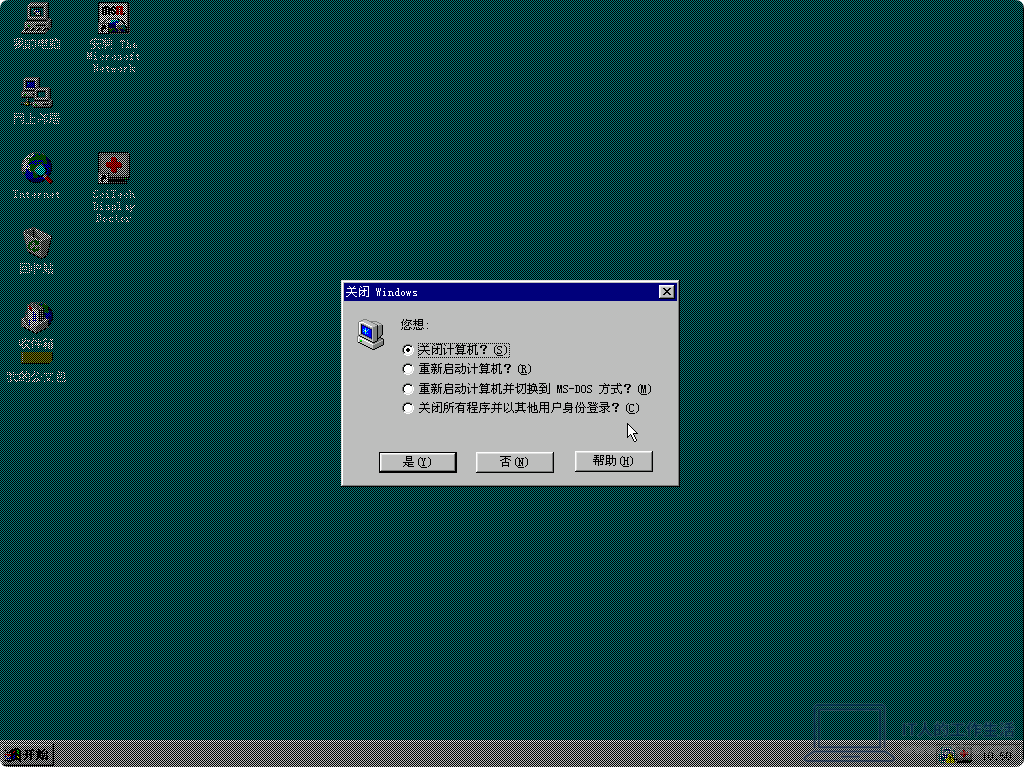The height and width of the screenshot is (767, 1024).
Task: Close the Shut Down Windows dialog
Action: 666,291
